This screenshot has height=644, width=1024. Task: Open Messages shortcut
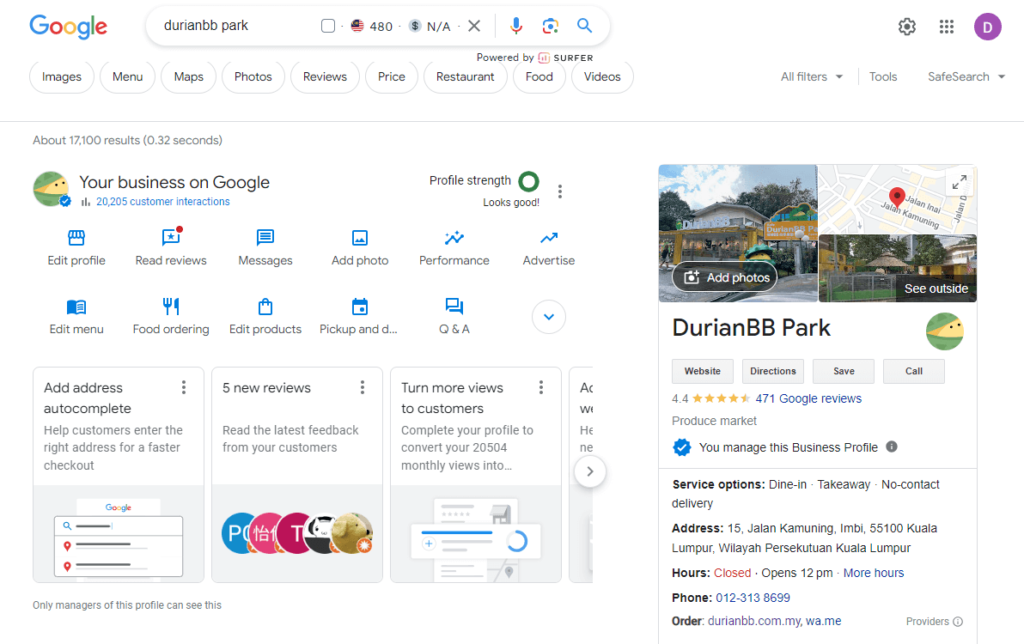coord(265,248)
